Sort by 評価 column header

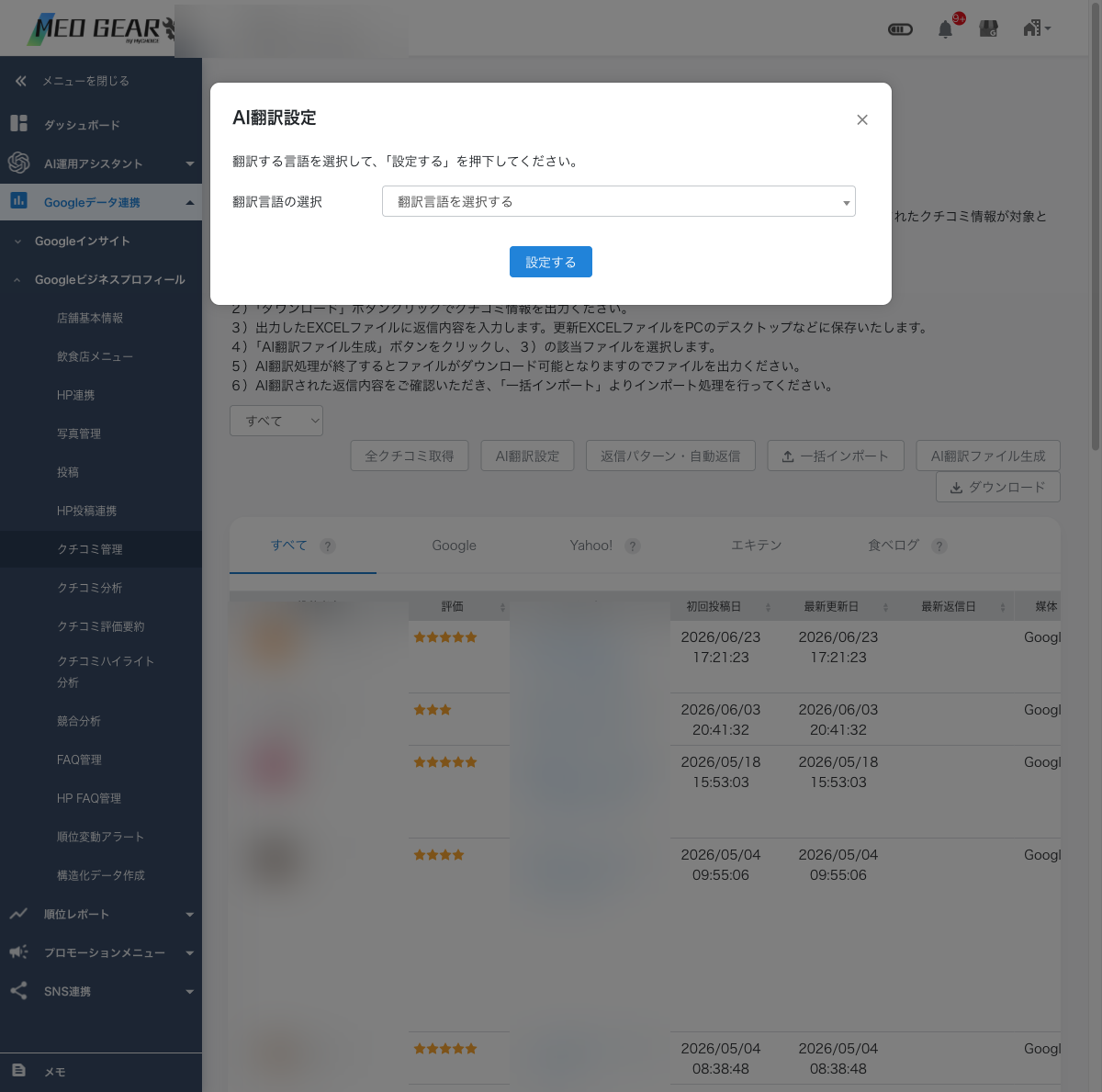[x=459, y=606]
